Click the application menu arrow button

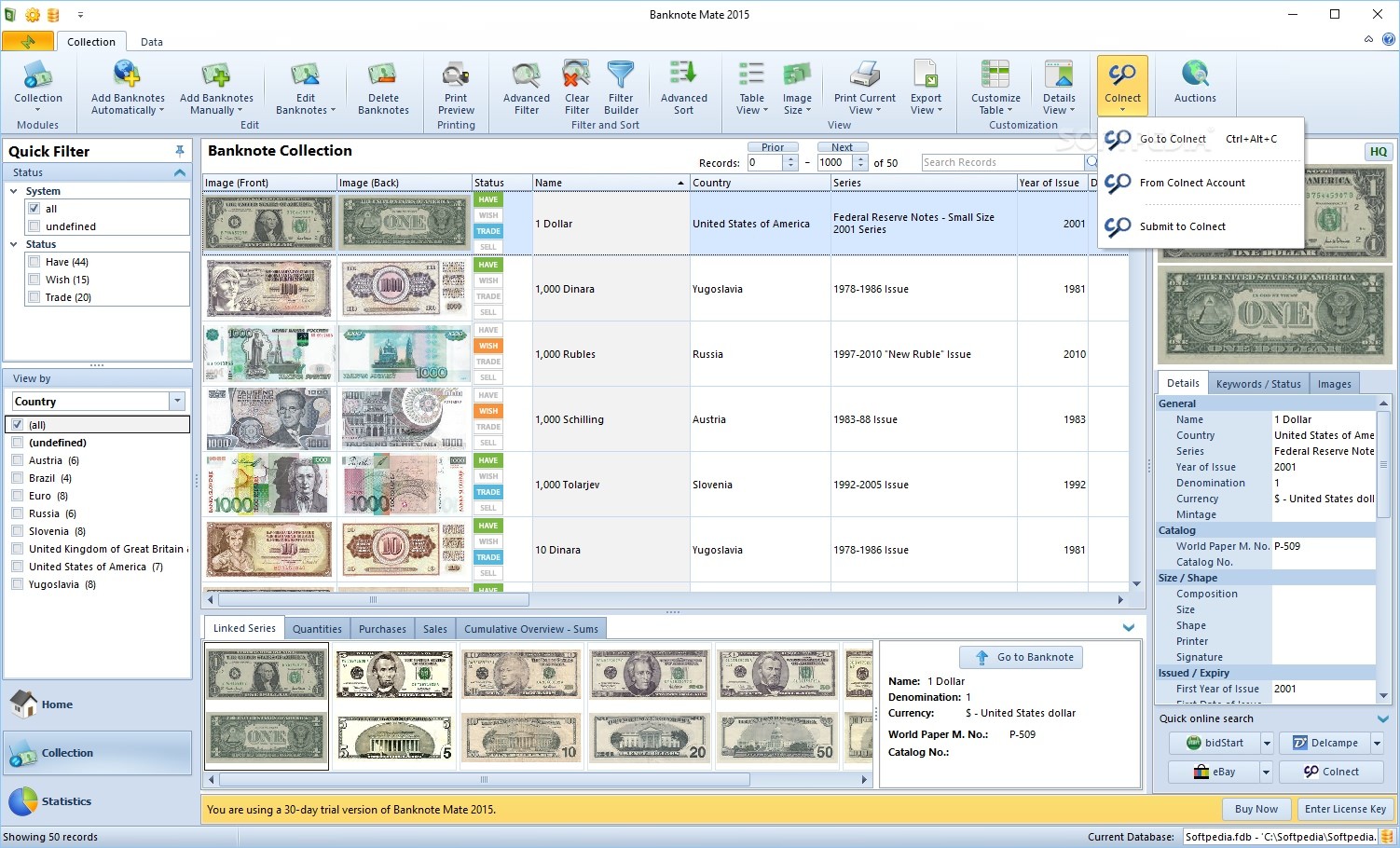(x=28, y=41)
